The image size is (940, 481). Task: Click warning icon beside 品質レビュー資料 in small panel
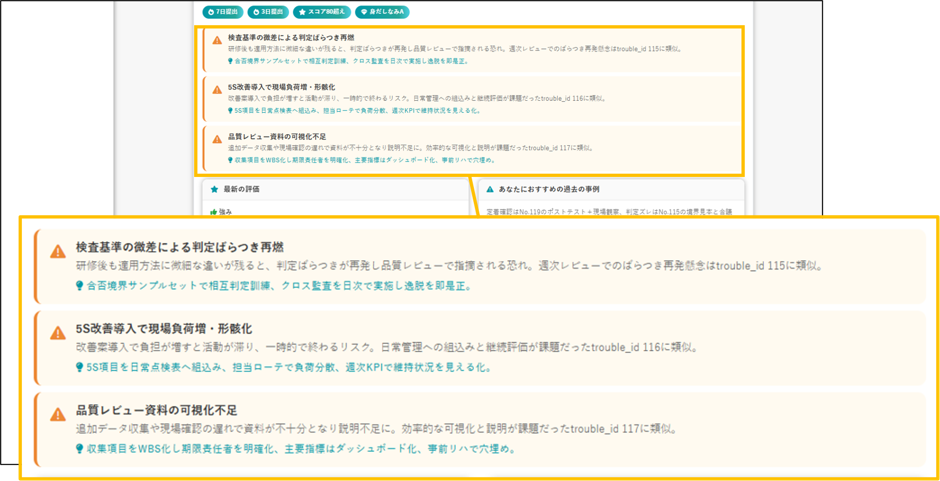(217, 139)
